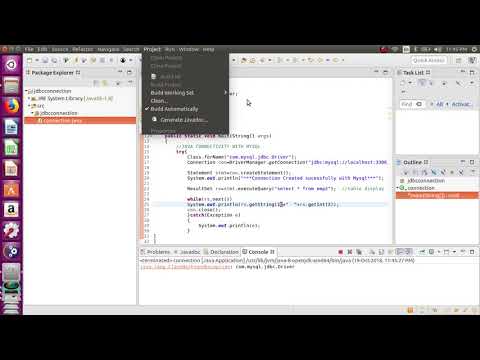
Task: Open the Window menu
Action: point(189,49)
